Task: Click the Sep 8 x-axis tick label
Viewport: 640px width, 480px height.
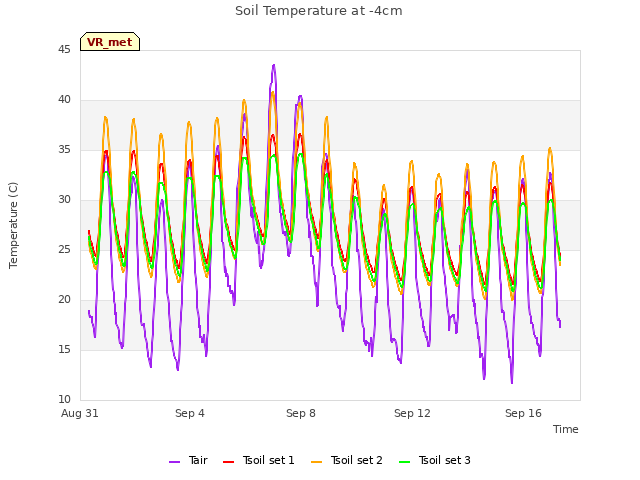Action: tap(301, 413)
